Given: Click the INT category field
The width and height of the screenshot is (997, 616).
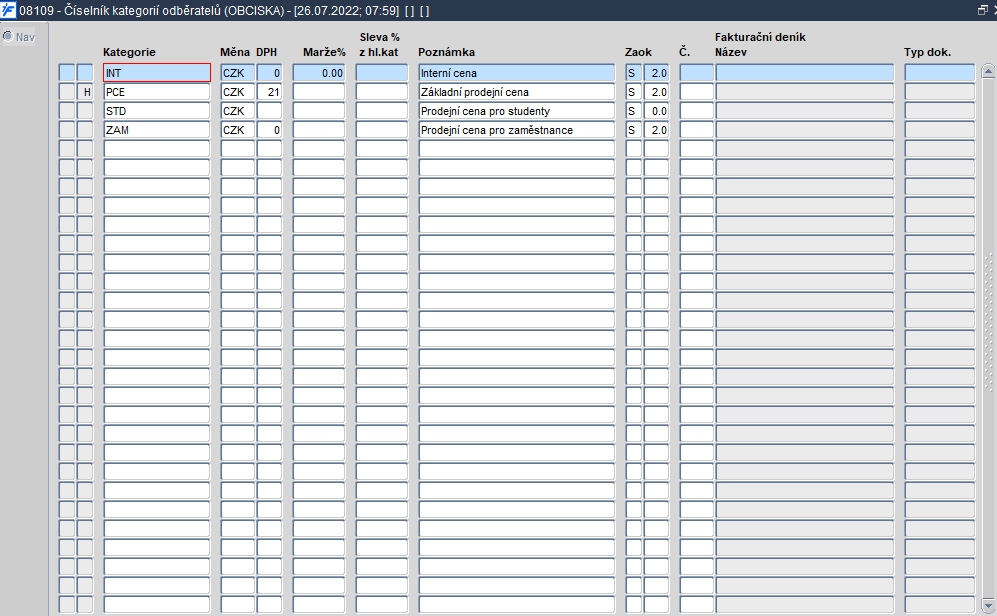Looking at the screenshot, I should point(157,73).
